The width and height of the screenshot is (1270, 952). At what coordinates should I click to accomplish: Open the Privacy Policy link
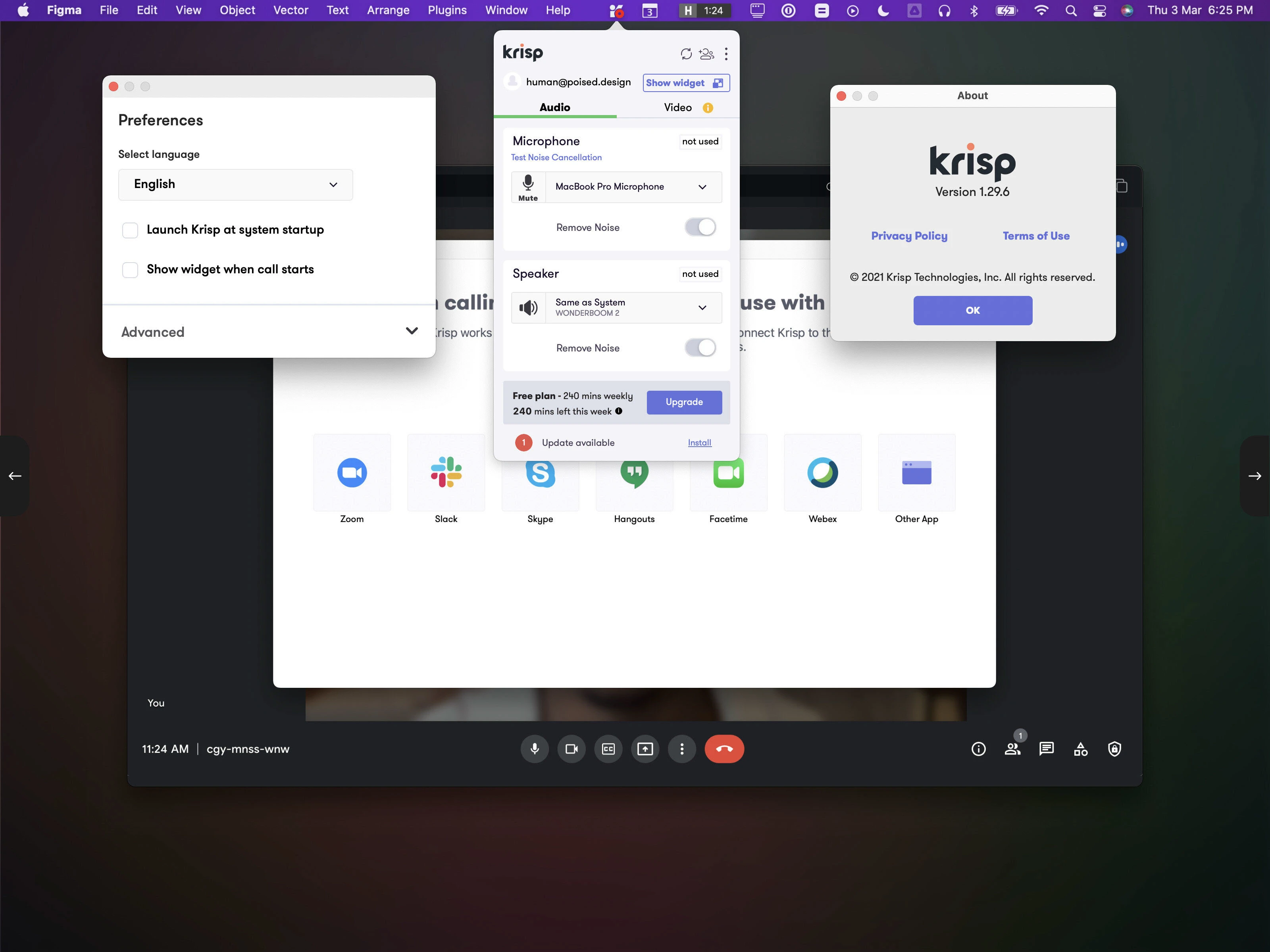909,236
